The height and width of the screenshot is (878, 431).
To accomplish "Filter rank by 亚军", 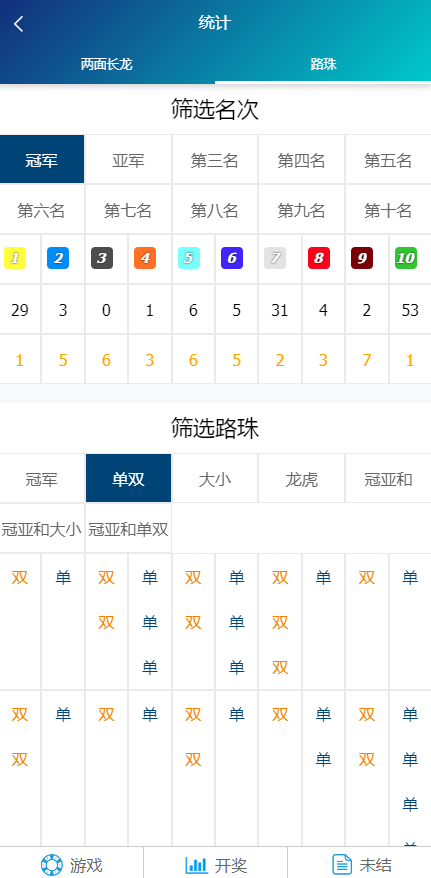I will point(128,161).
